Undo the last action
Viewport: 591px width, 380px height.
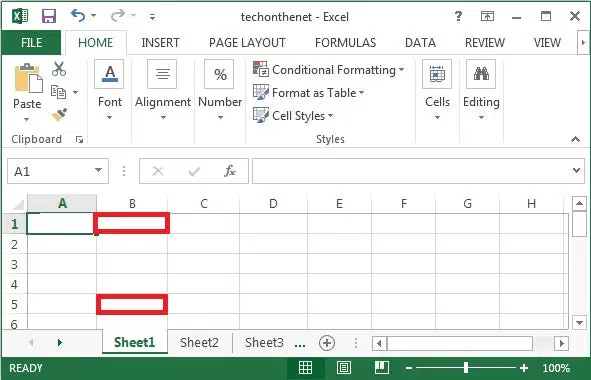point(78,16)
